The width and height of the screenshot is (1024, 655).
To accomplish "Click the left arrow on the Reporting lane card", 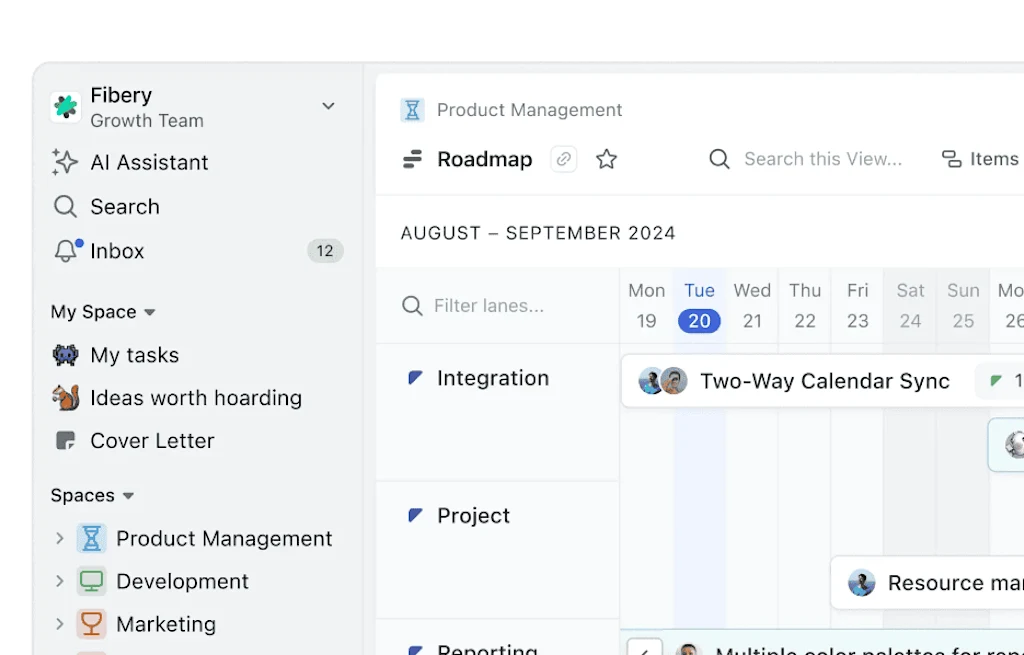I will click(x=645, y=649).
